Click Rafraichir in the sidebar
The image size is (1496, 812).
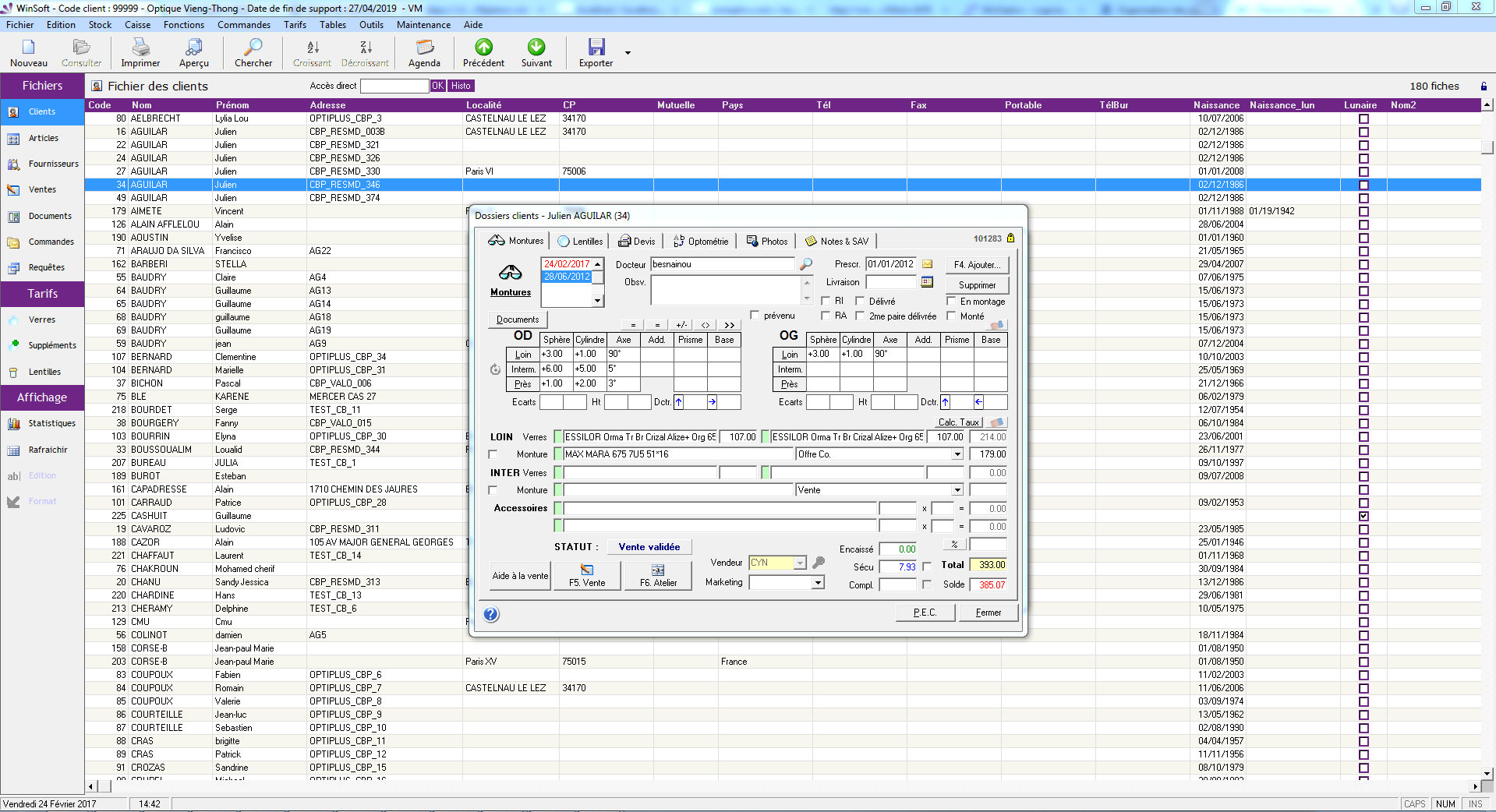point(43,450)
